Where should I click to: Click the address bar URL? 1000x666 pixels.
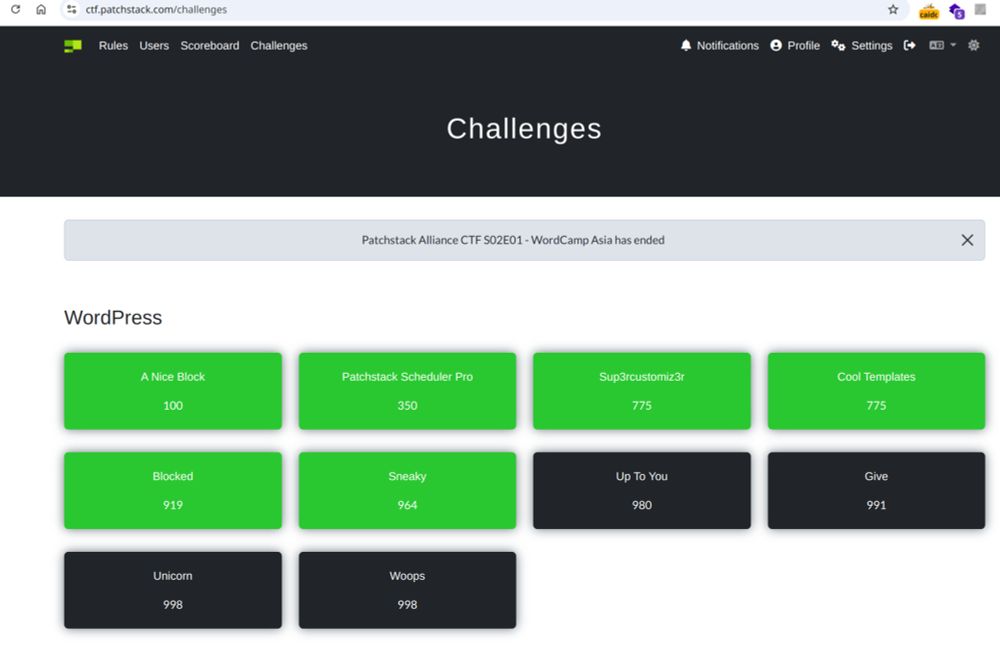pyautogui.click(x=156, y=10)
